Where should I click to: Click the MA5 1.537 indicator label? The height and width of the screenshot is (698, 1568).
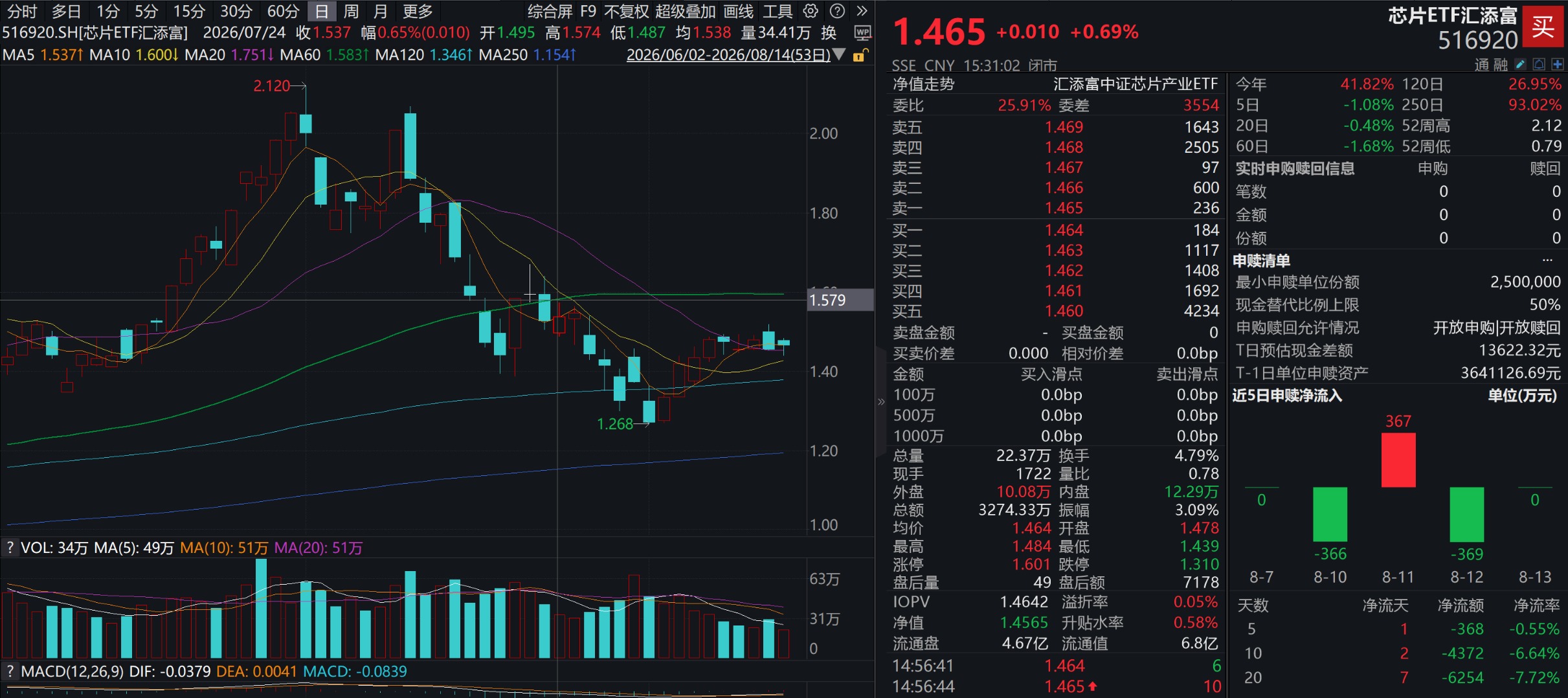pos(43,55)
